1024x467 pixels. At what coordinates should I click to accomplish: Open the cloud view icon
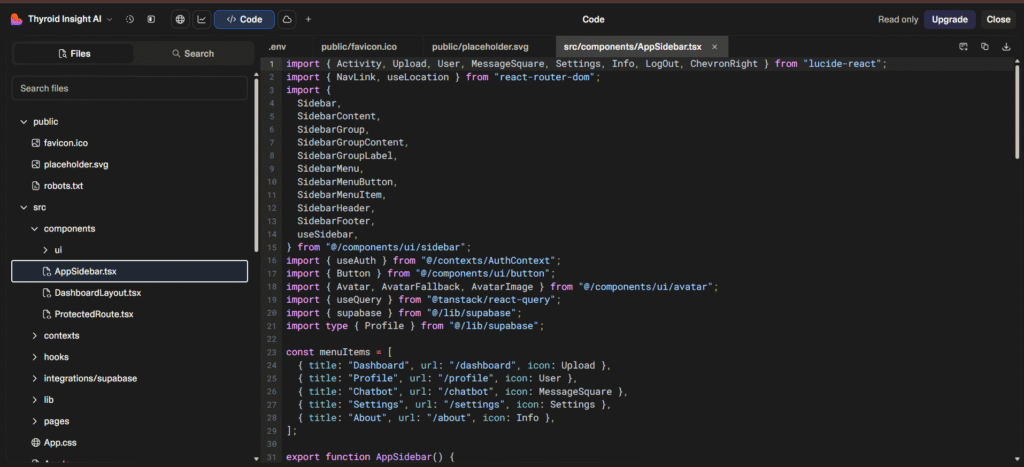click(286, 20)
